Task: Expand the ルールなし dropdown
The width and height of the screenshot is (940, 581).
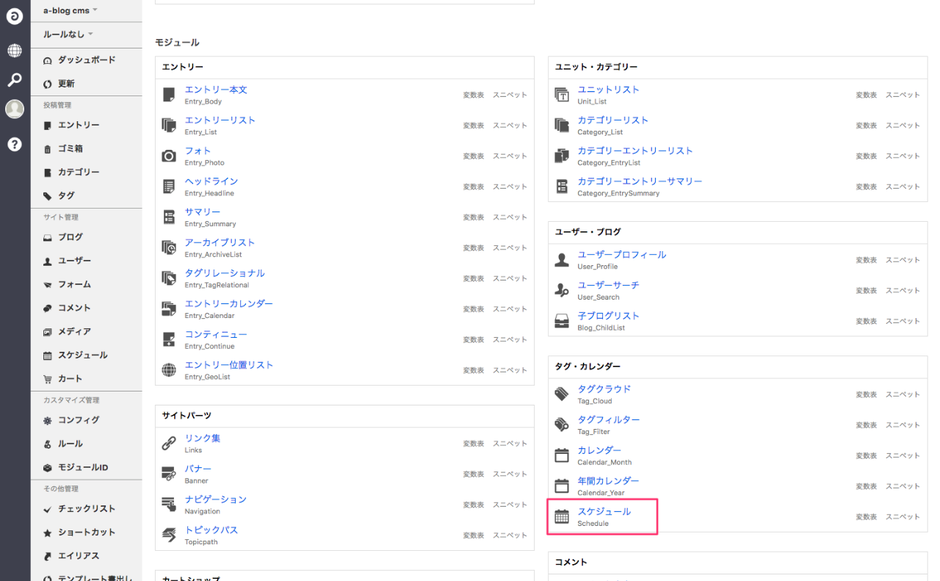Action: (x=62, y=33)
